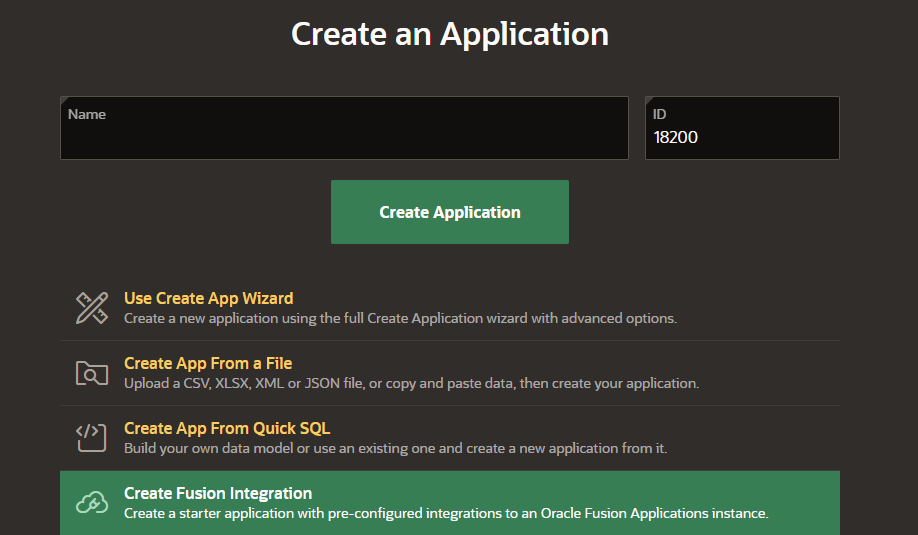Open the Use Create App Wizard link
This screenshot has width=918, height=535.
tap(208, 298)
